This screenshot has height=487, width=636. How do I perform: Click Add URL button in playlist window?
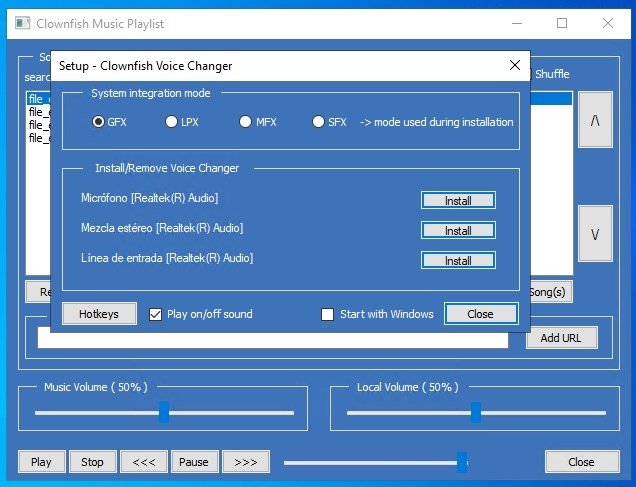pos(561,338)
